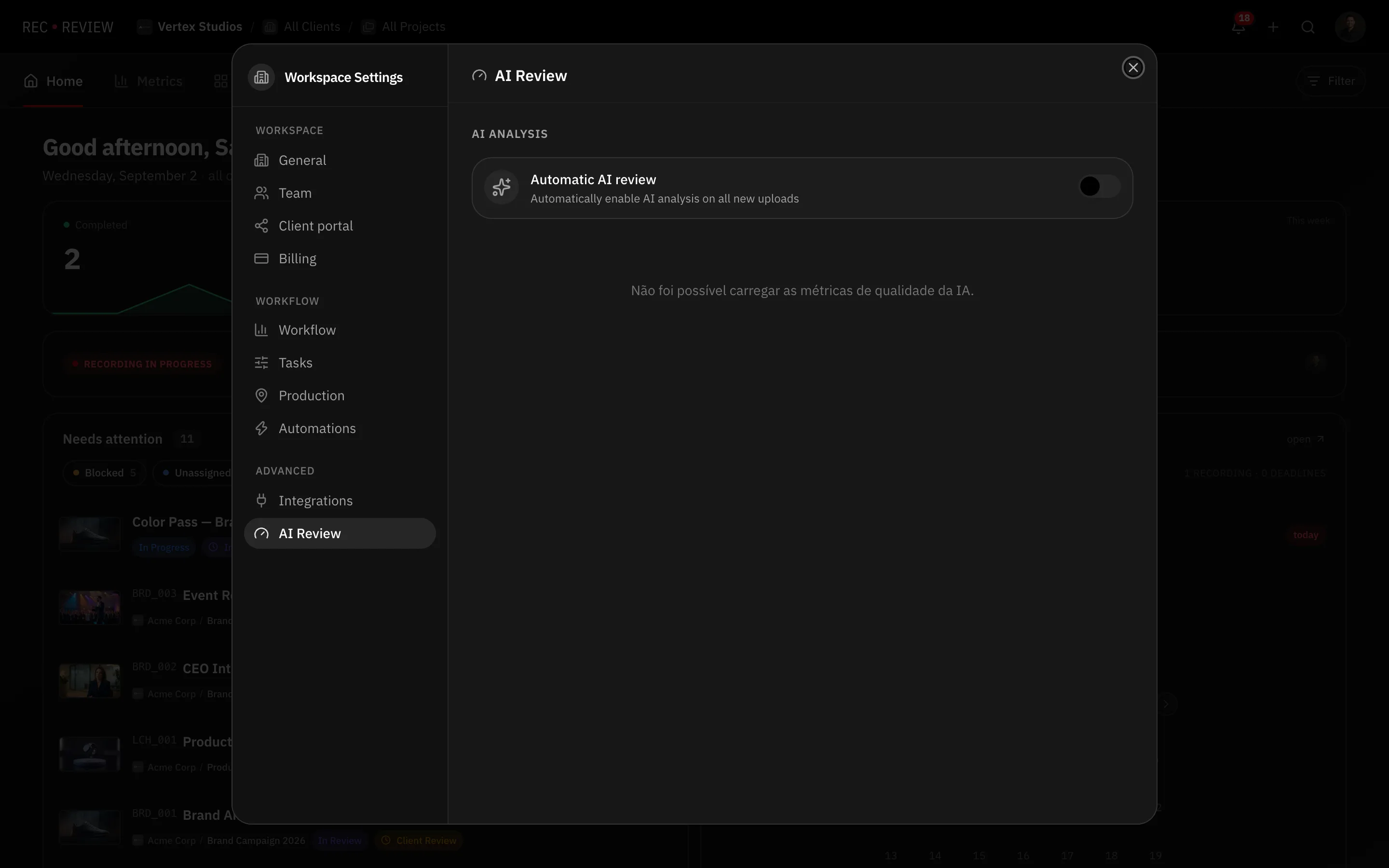Switch to the Home tab
The image size is (1389, 868).
click(53, 81)
